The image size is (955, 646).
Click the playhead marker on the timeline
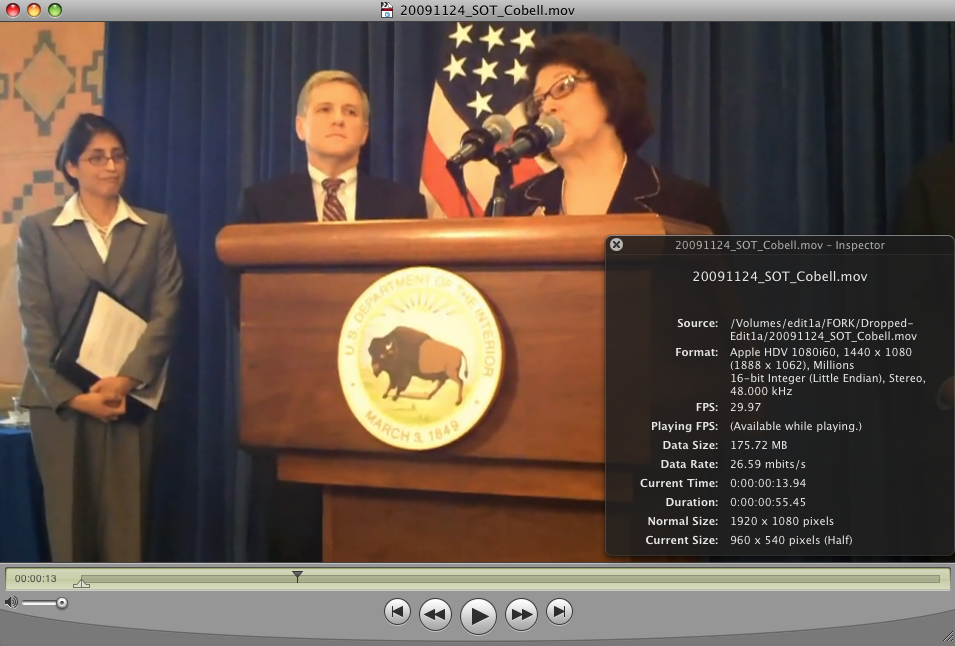point(297,576)
